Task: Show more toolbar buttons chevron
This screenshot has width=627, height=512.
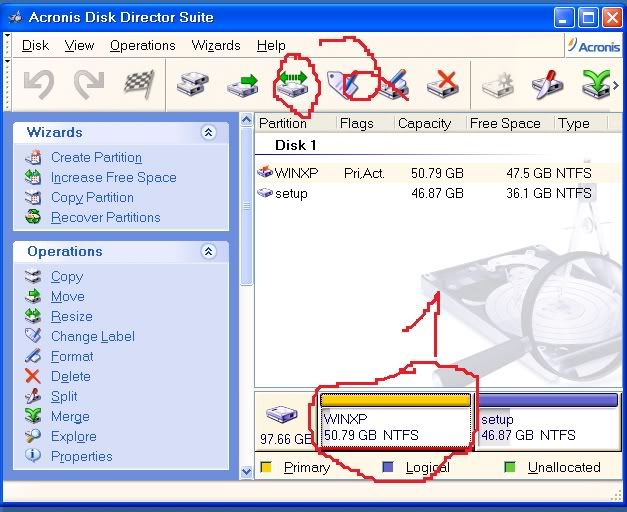Action: (x=616, y=85)
